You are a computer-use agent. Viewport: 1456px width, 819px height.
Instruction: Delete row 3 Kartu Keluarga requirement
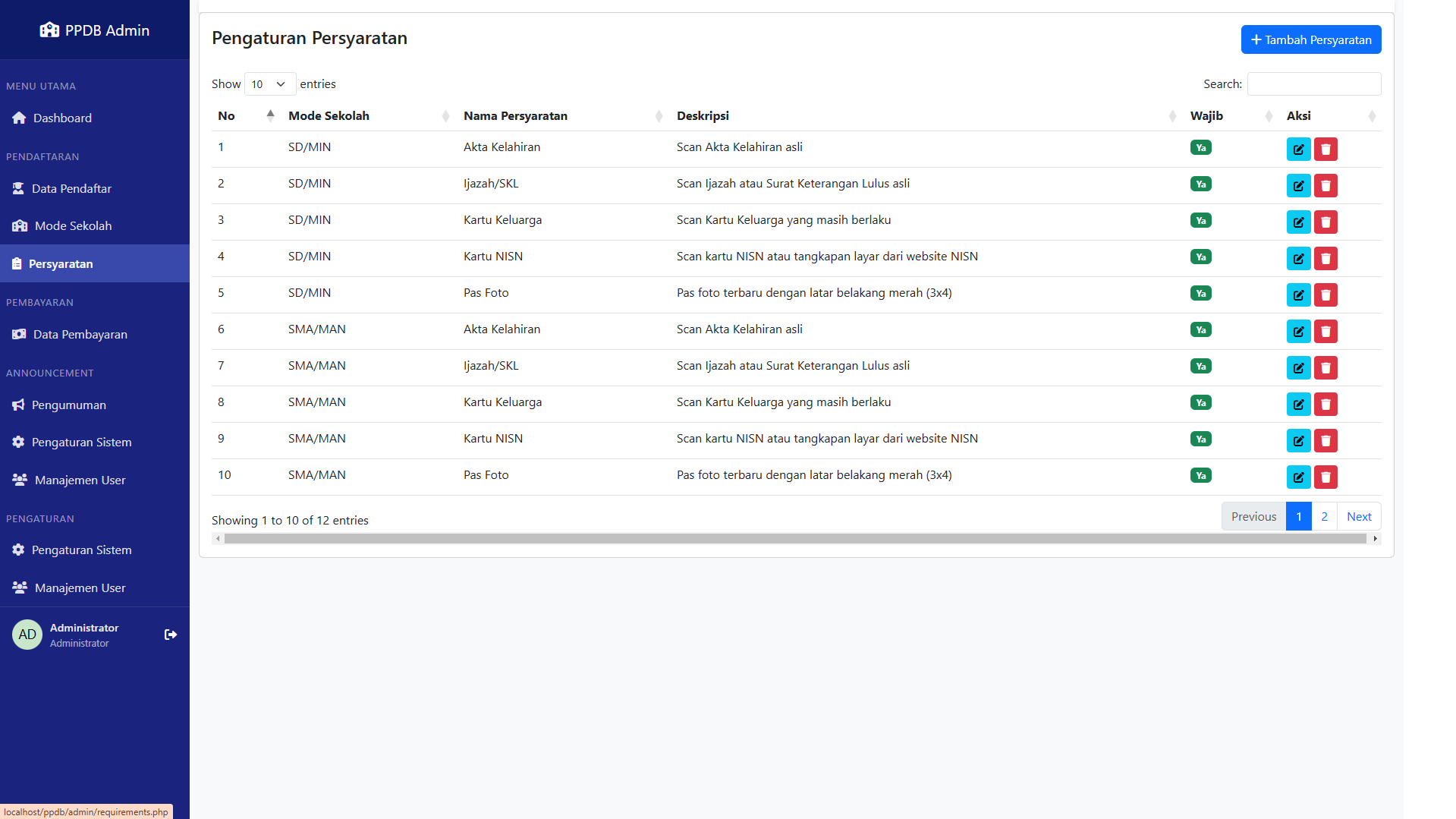click(x=1325, y=222)
